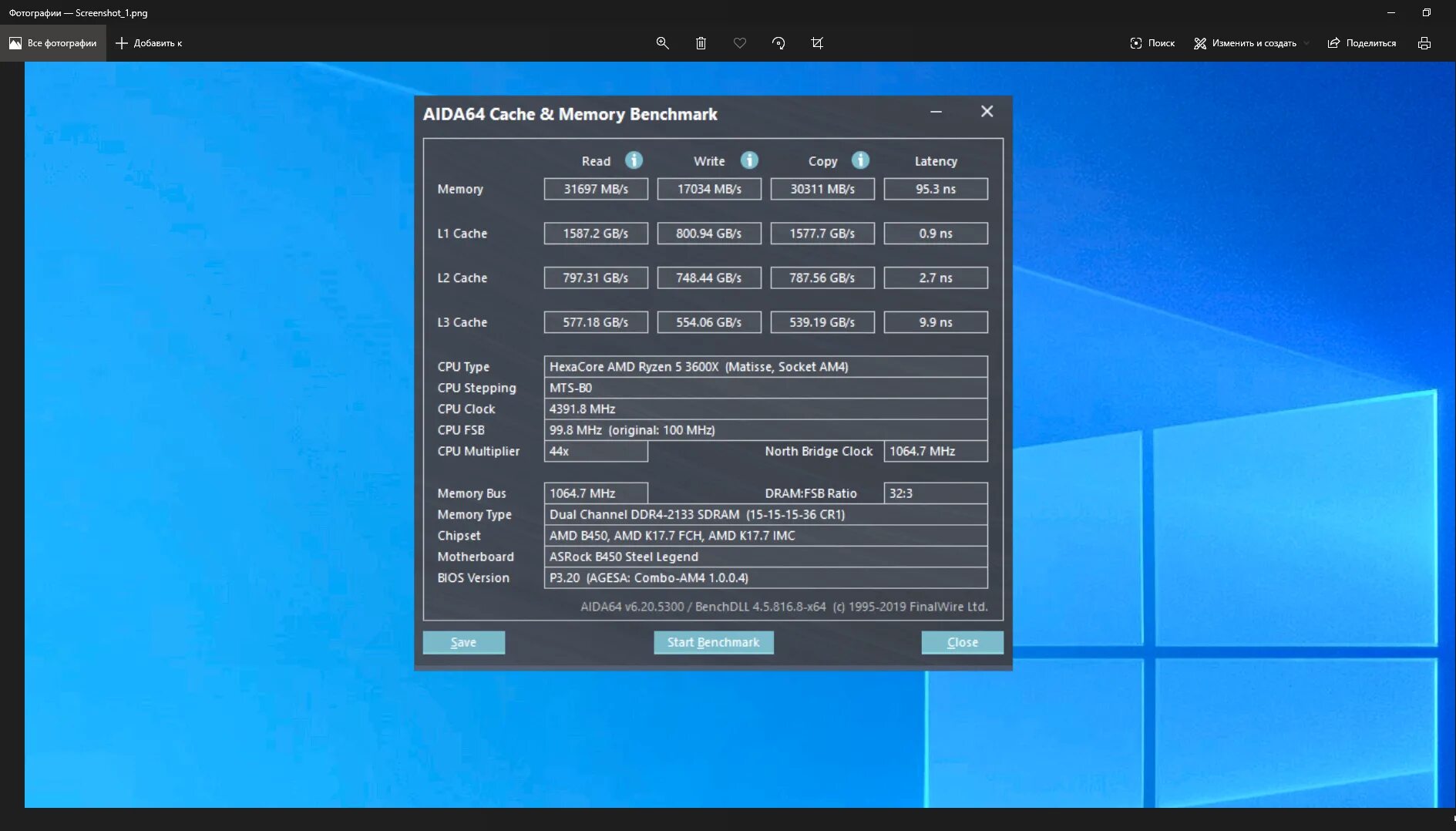1456x831 pixels.
Task: Minimize the Photos app window
Action: point(1390,12)
